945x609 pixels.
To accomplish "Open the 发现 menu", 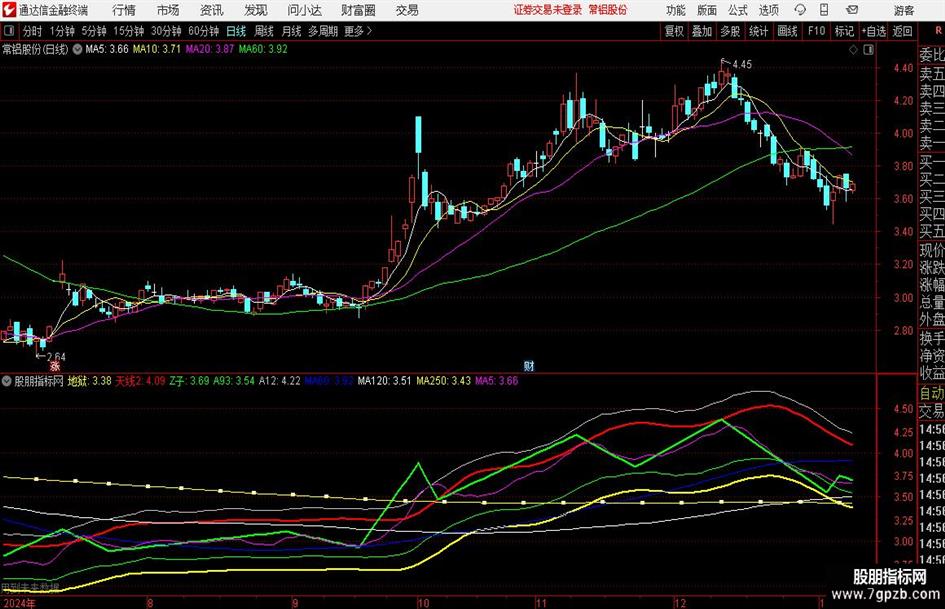I will pyautogui.click(x=256, y=10).
